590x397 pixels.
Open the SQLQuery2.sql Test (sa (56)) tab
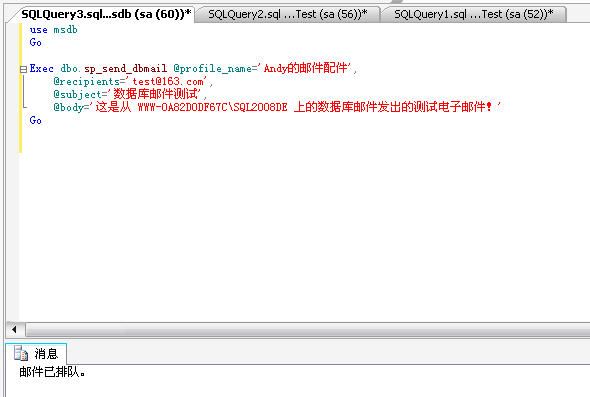pyautogui.click(x=288, y=14)
